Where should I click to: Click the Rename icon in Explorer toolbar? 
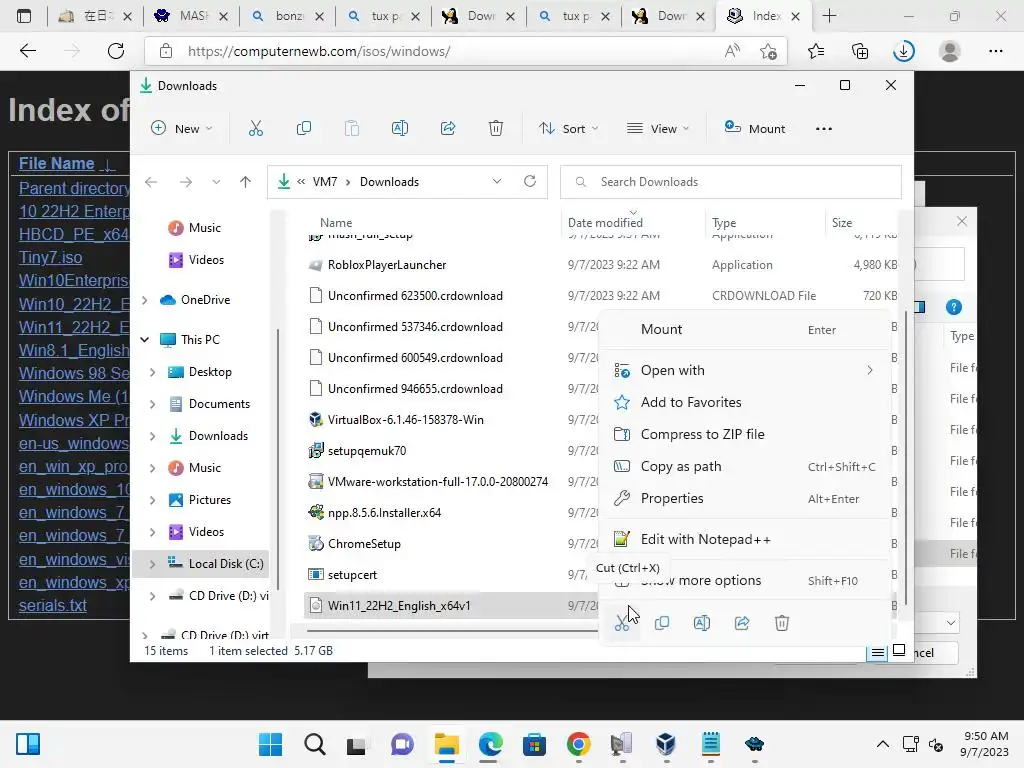tap(400, 129)
